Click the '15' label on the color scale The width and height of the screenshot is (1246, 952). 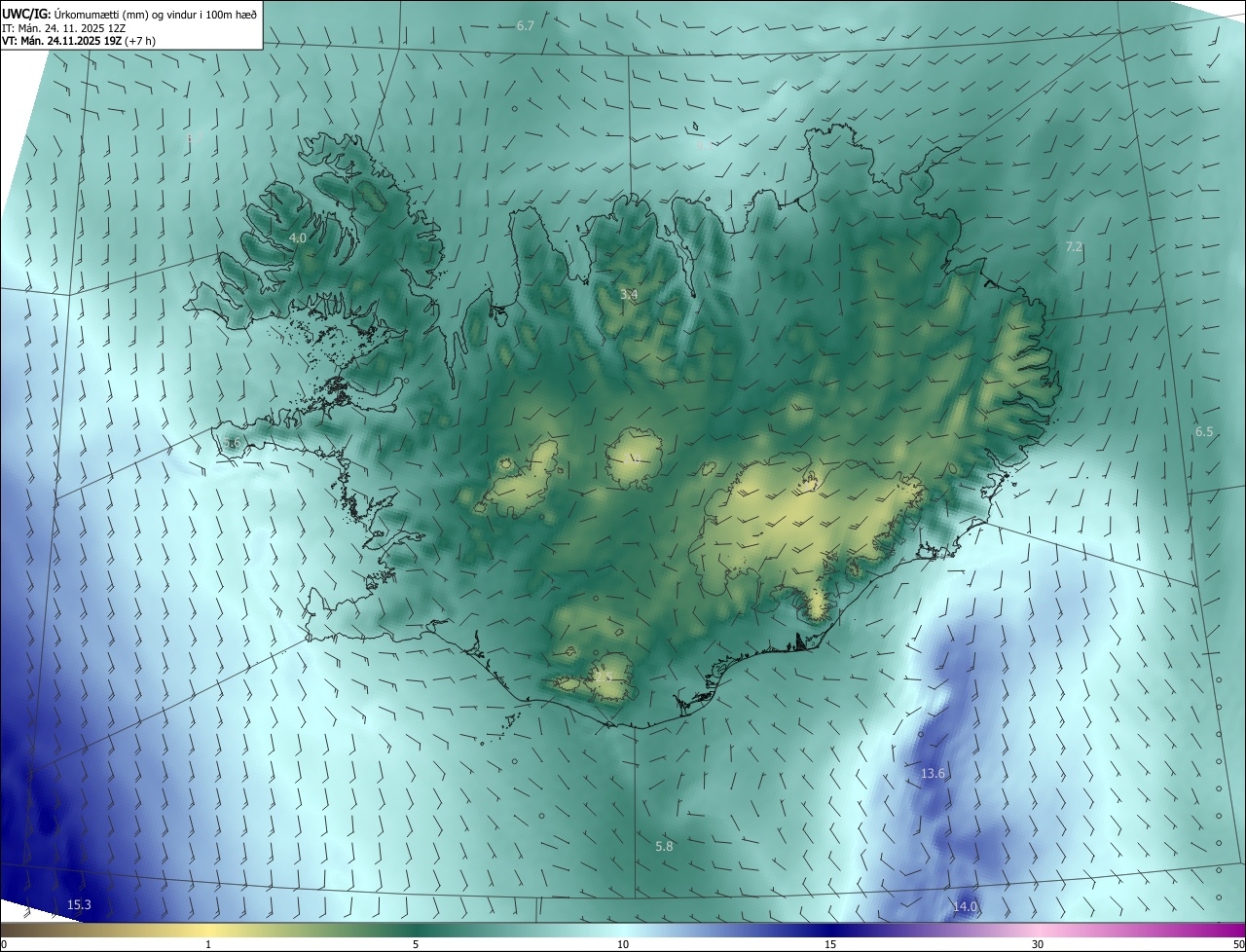tap(830, 944)
